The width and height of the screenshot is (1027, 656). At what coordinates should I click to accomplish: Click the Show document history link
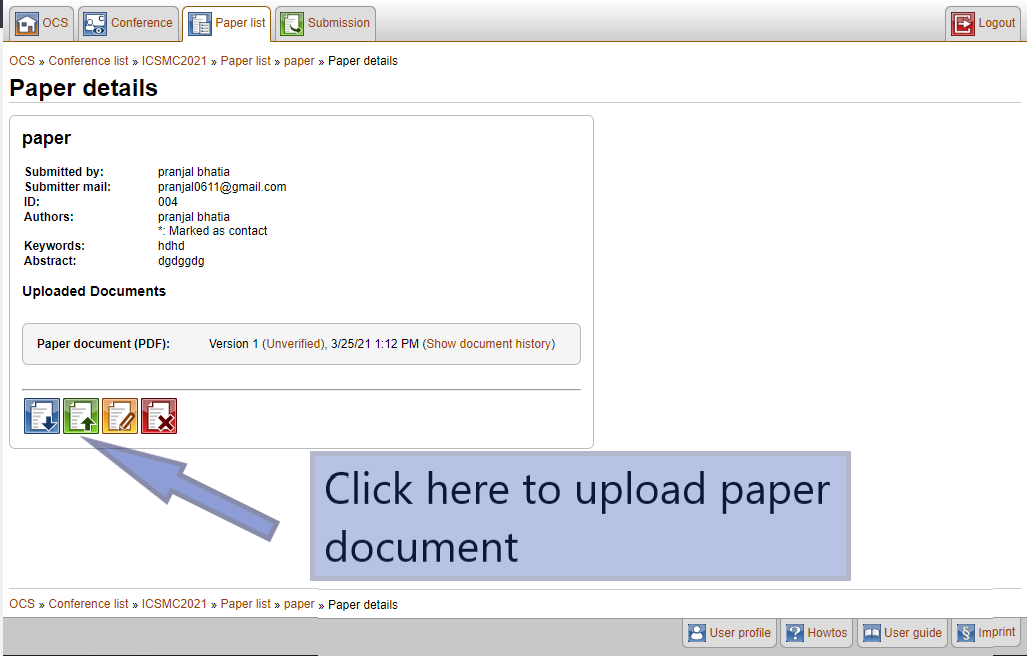[488, 344]
